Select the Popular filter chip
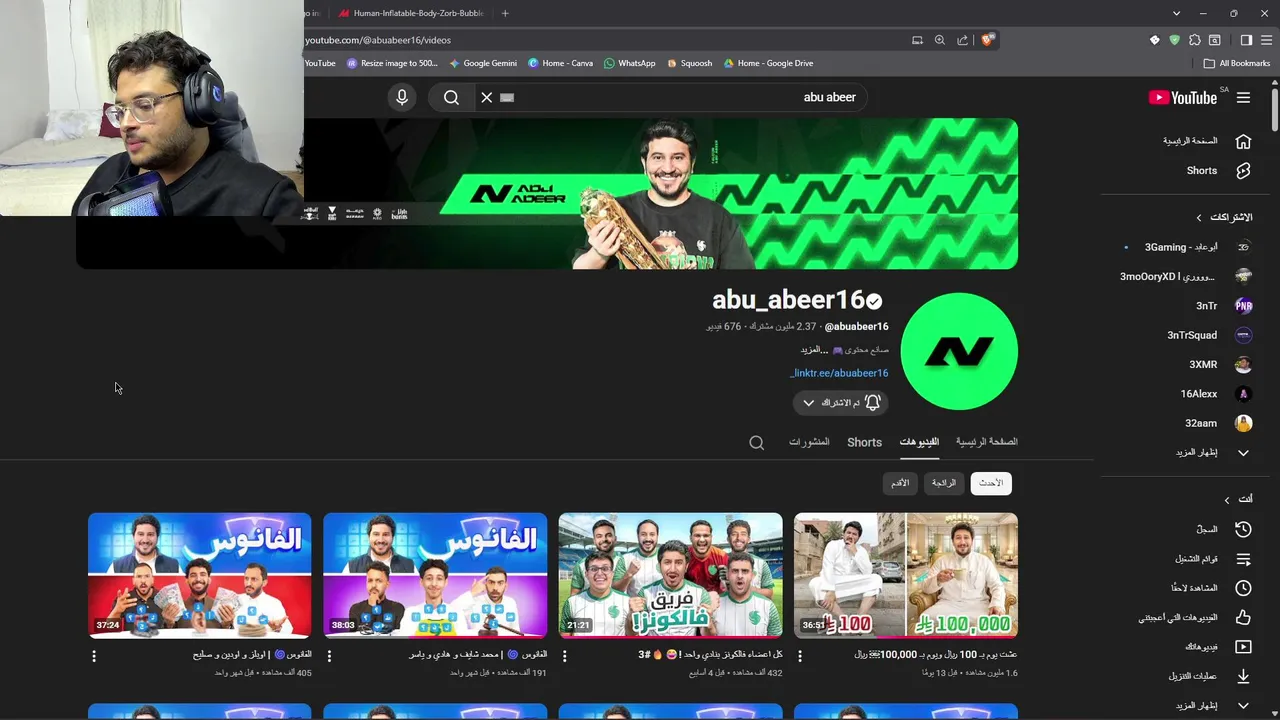 click(944, 483)
